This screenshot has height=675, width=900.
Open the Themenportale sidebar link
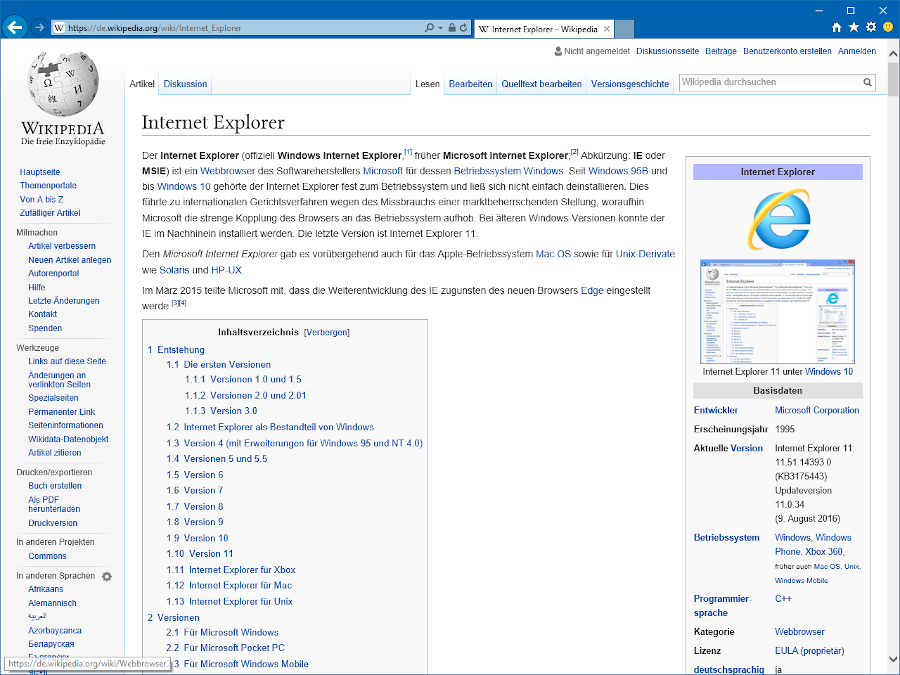(x=48, y=185)
